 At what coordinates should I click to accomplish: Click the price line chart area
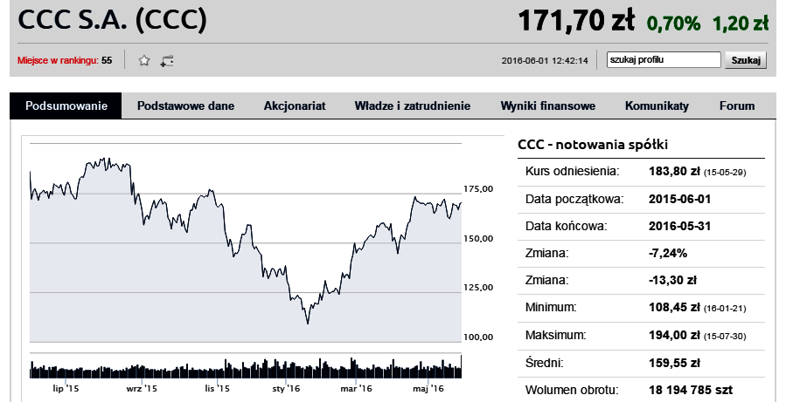pyautogui.click(x=245, y=240)
